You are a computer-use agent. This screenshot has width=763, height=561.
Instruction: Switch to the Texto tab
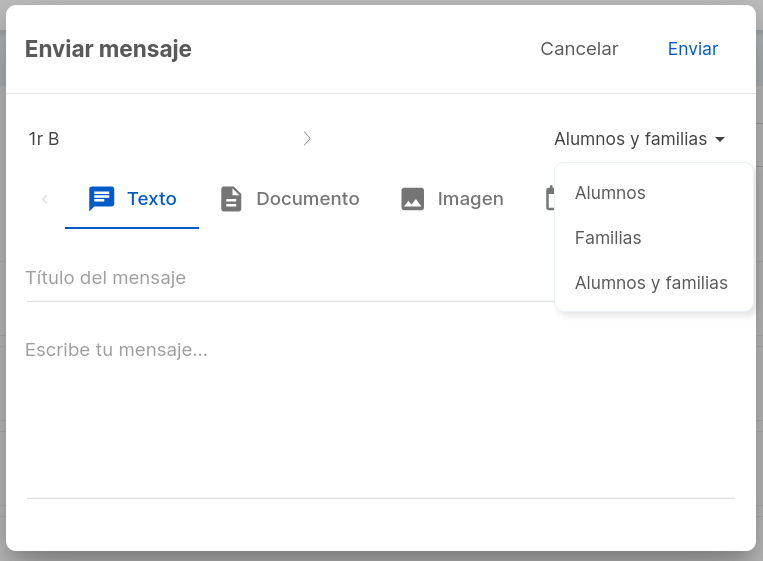(132, 199)
